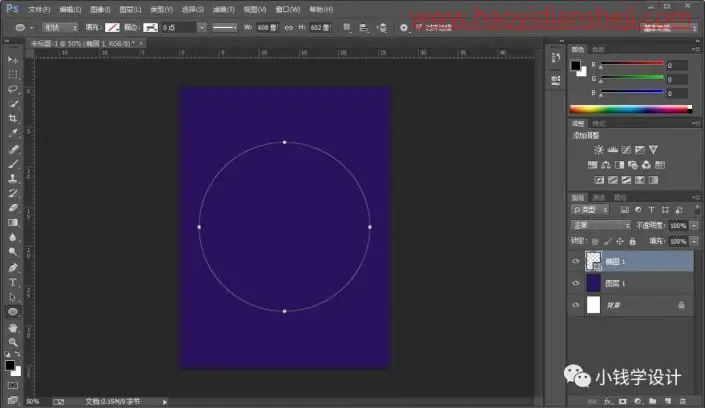This screenshot has width=705, height=408.
Task: Click the new adjustment layer icon at panel bottom
Action: tap(638, 401)
